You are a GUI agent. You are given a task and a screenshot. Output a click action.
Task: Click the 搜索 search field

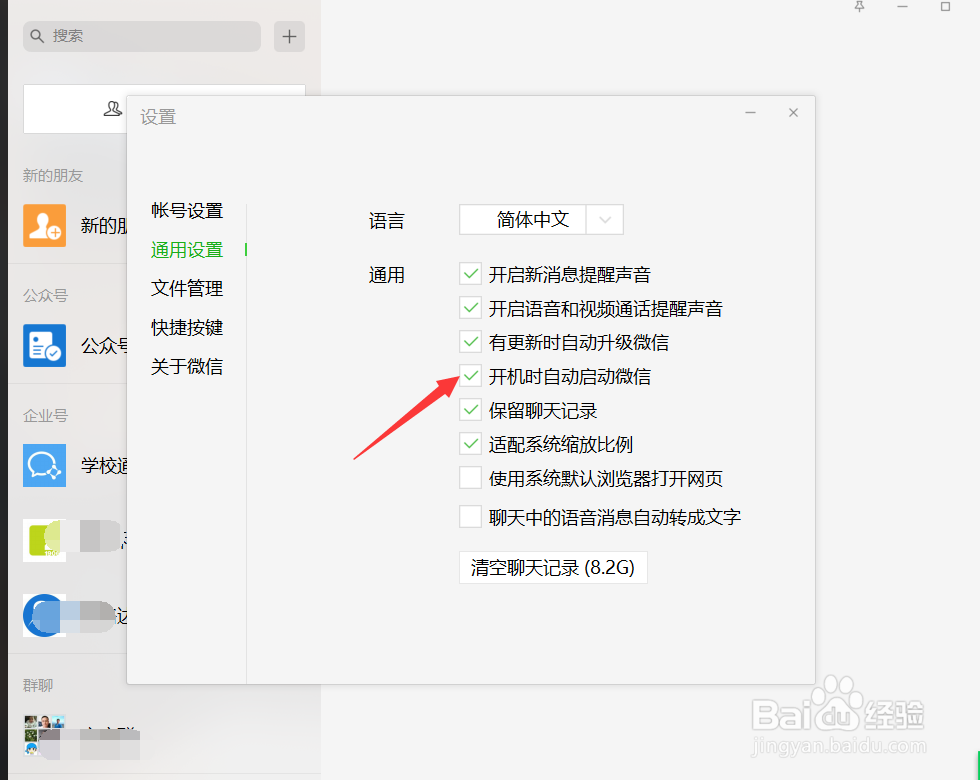pyautogui.click(x=142, y=36)
